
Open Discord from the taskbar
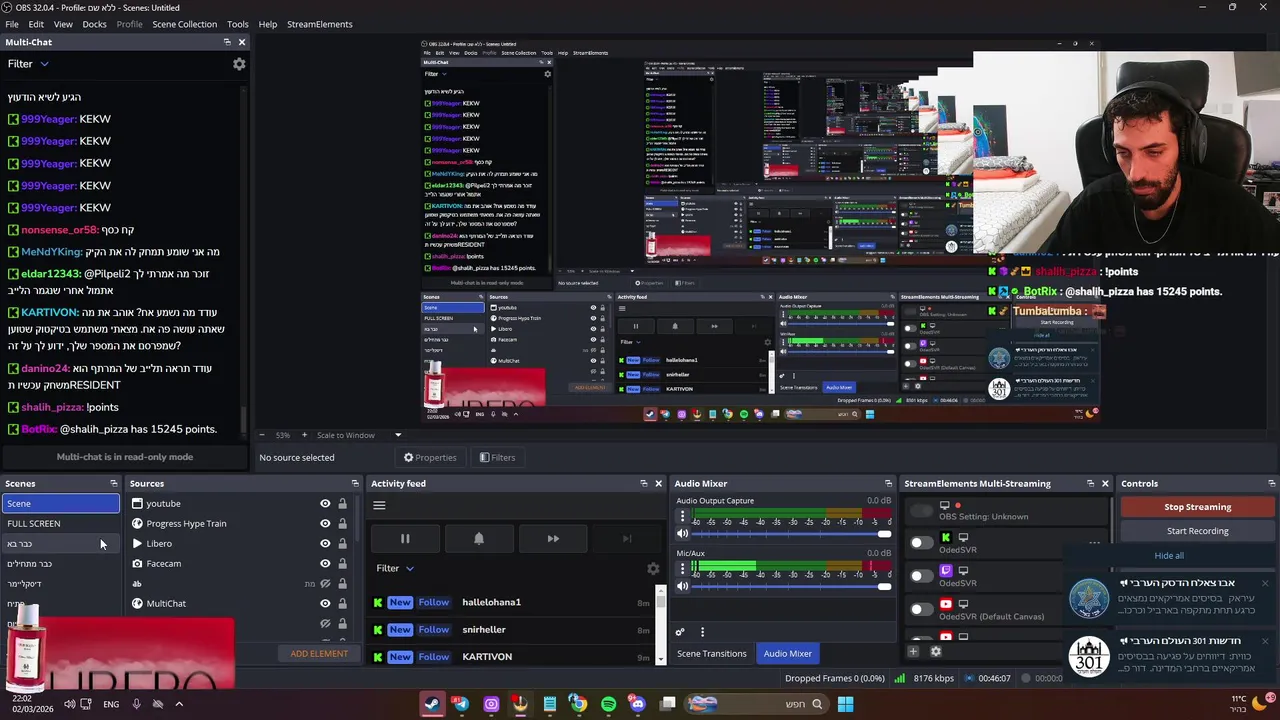(638, 704)
